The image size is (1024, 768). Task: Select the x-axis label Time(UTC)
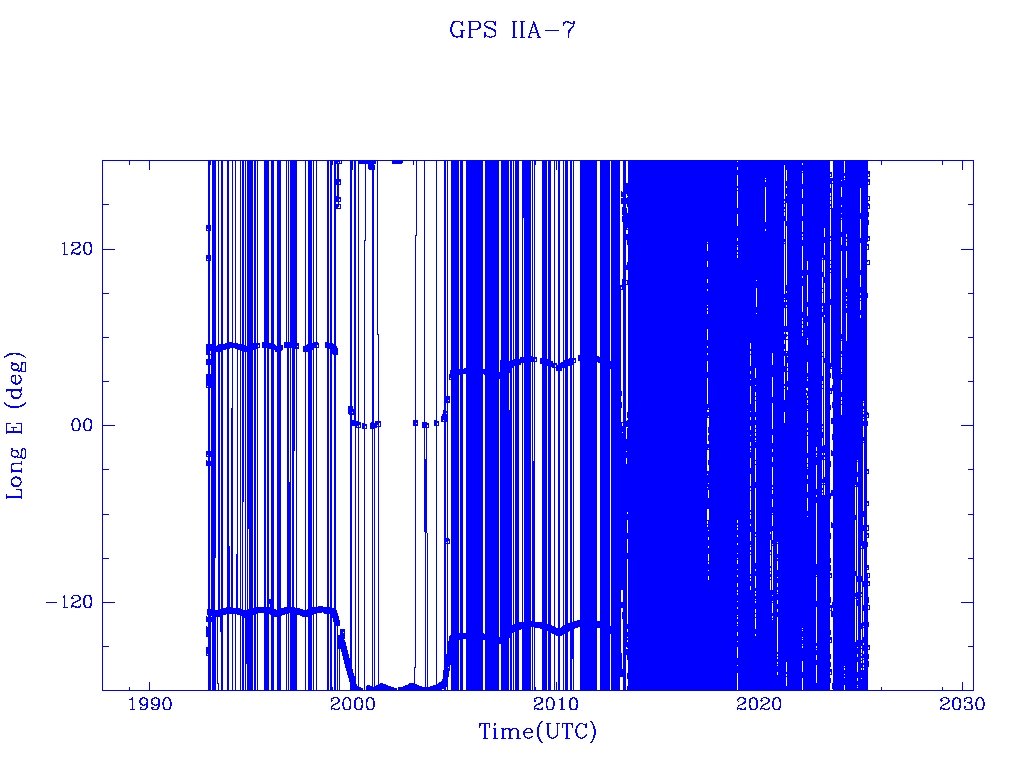[537, 731]
